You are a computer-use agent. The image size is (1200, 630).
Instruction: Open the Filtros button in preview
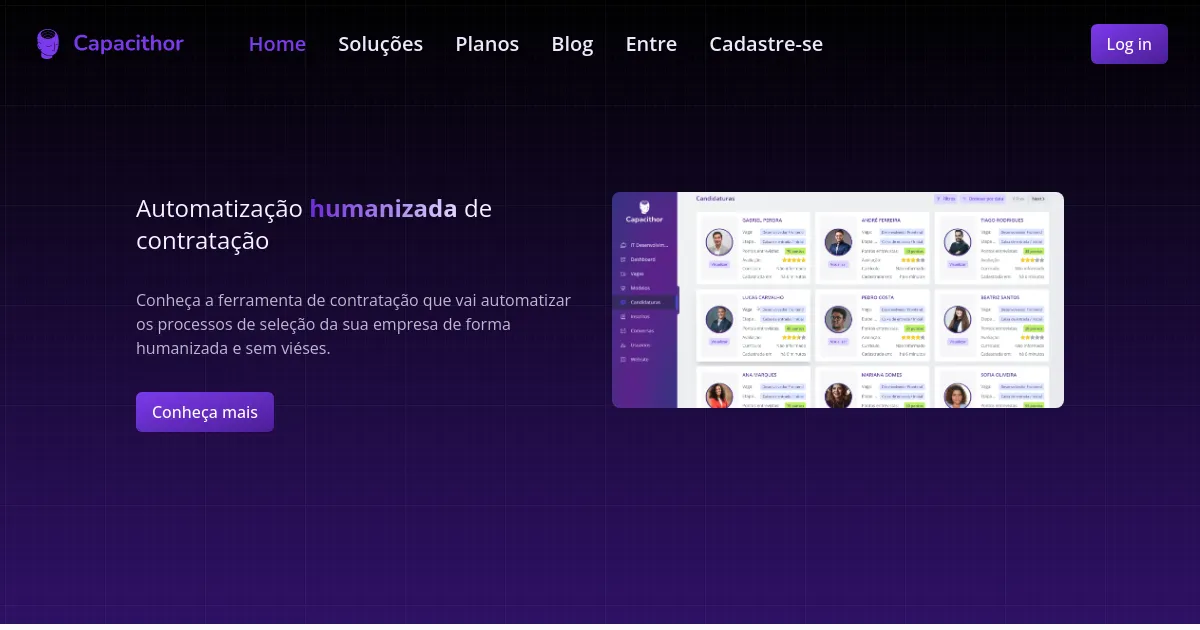pyautogui.click(x=945, y=199)
